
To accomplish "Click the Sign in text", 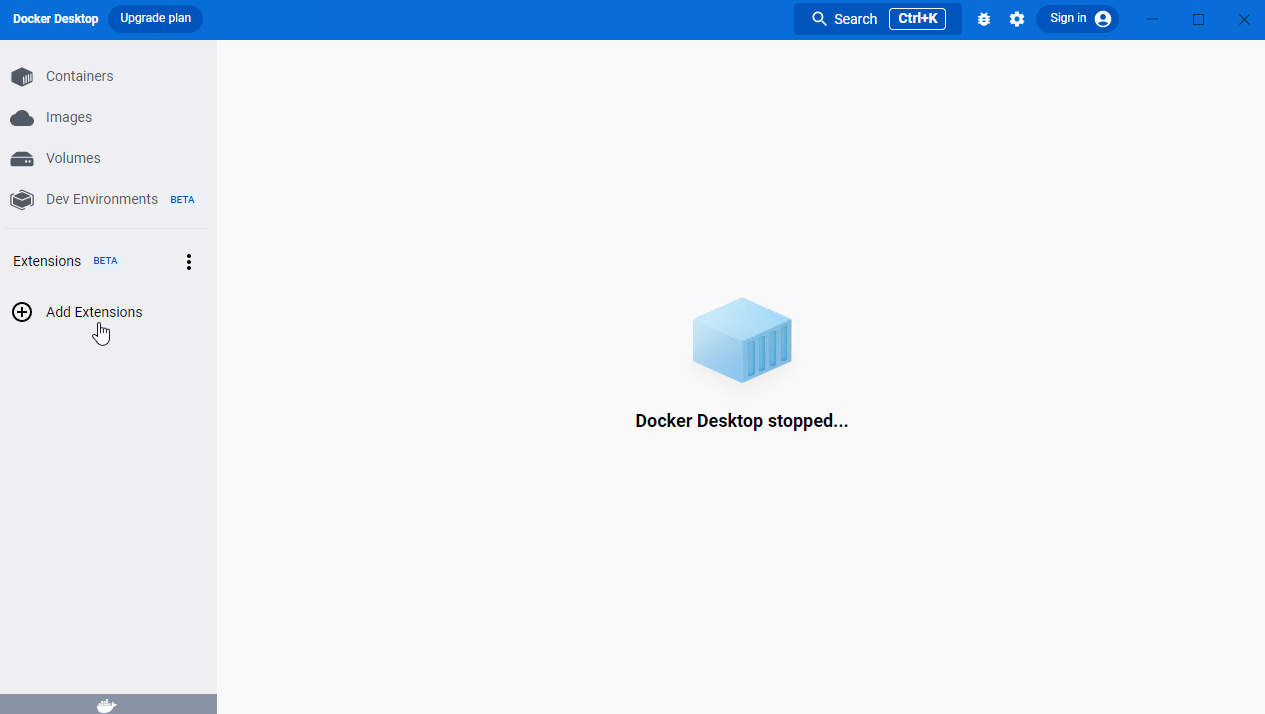I will (x=1068, y=18).
